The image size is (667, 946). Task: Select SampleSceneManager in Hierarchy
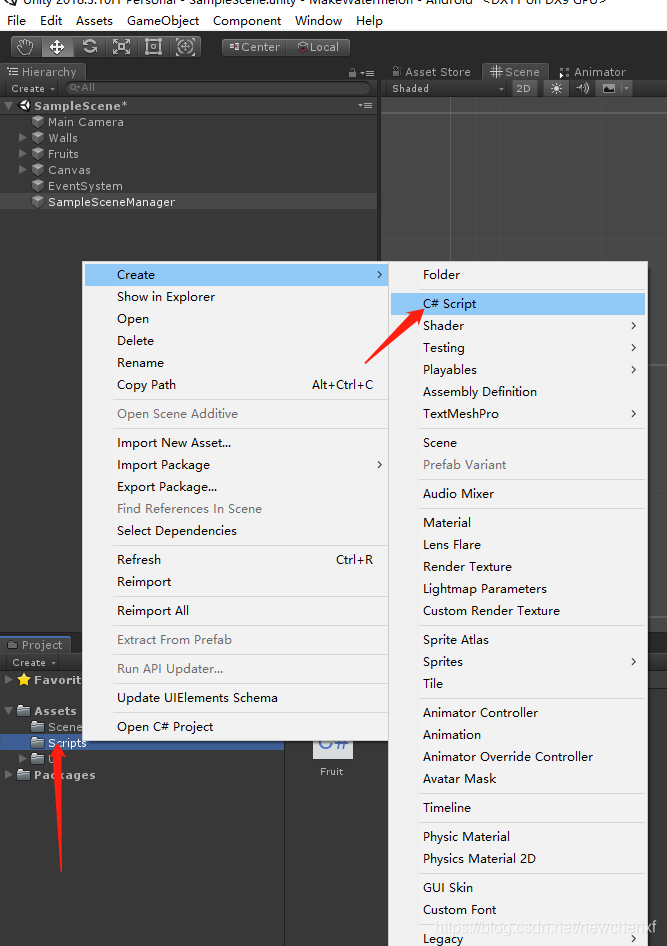point(112,202)
